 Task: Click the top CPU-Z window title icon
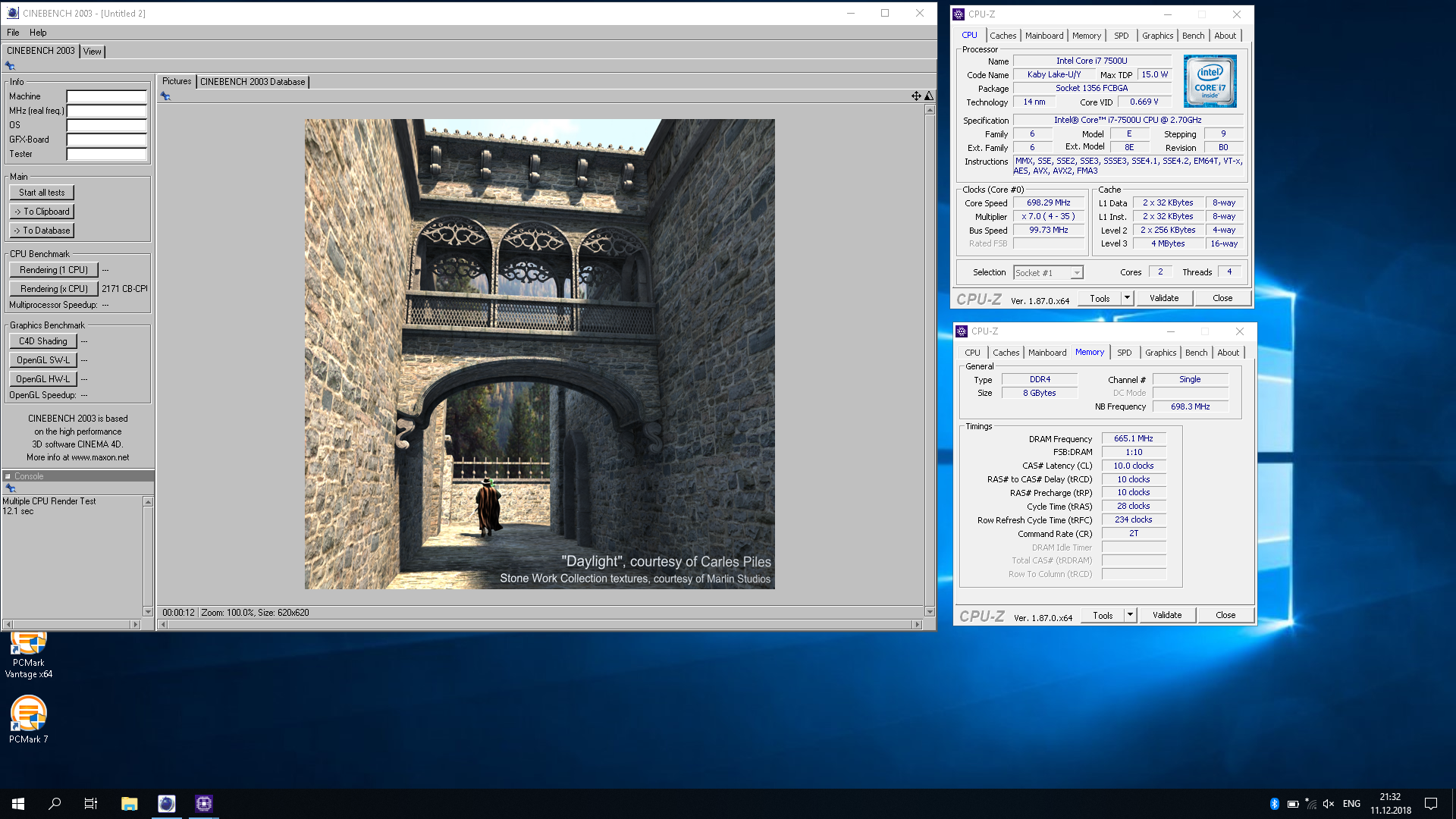(x=959, y=14)
